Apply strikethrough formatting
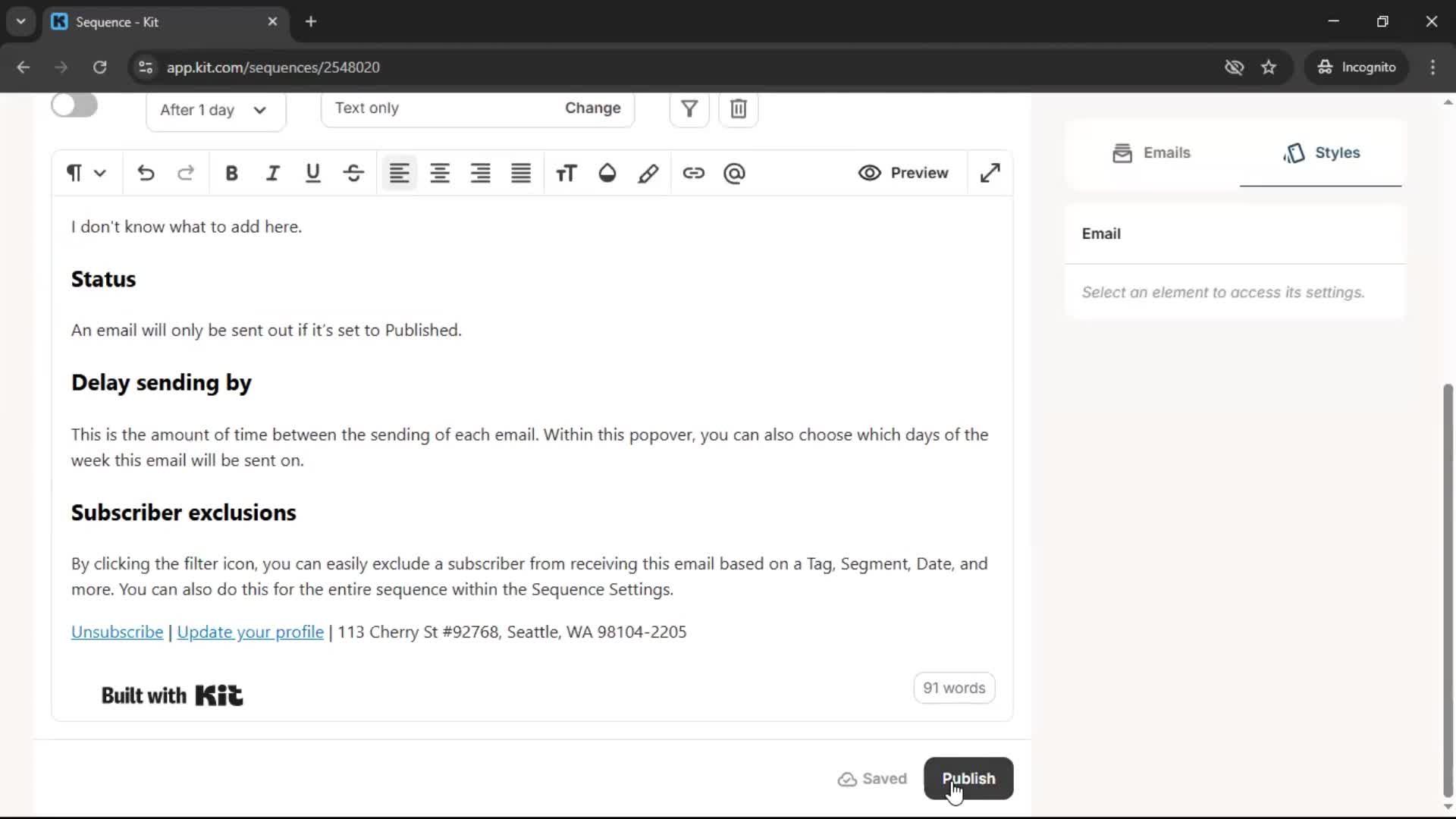1456x819 pixels. pos(353,173)
